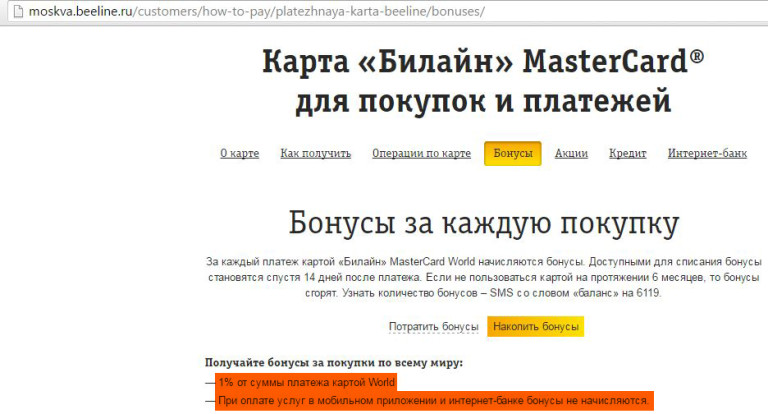Click the "Бонусы за каждую покупку" heading
The width and height of the screenshot is (768, 414).
tap(483, 222)
